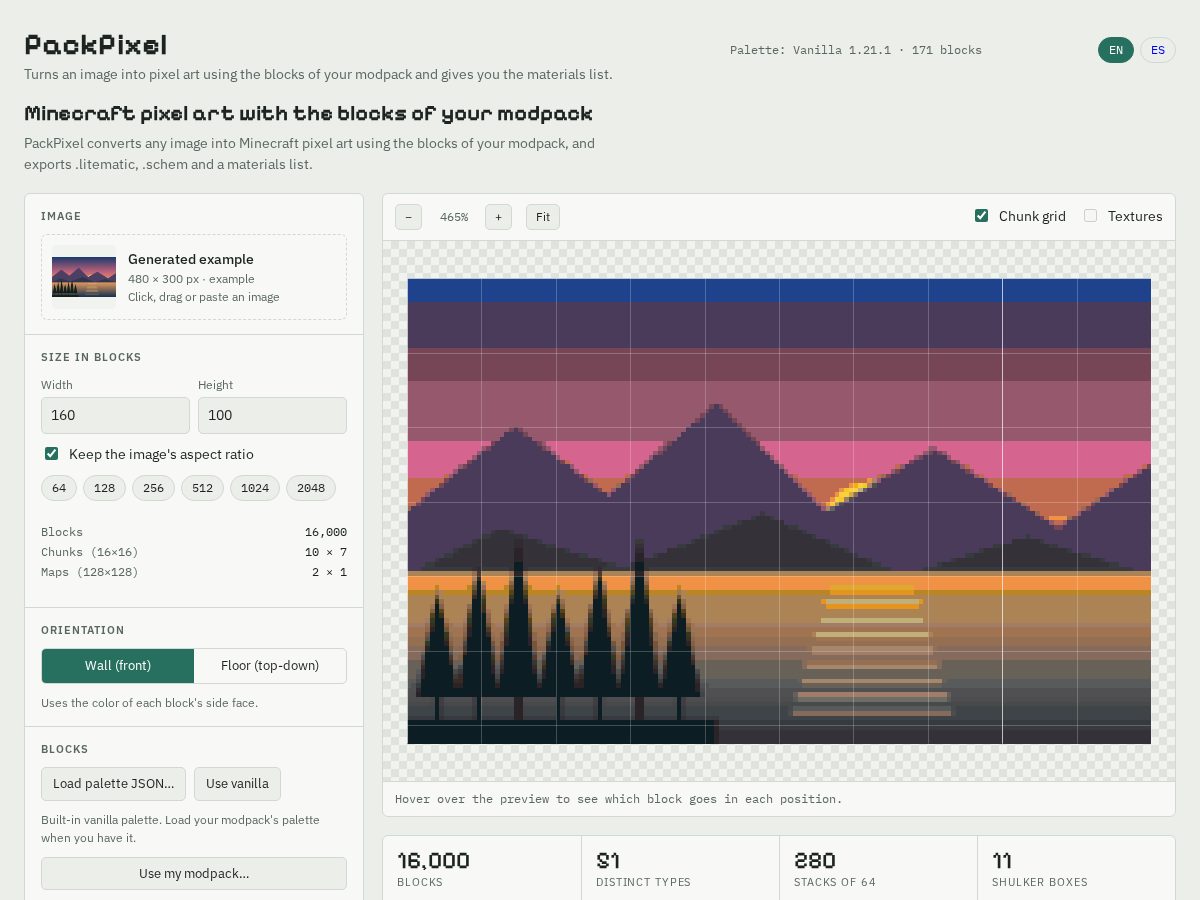Image resolution: width=1200 pixels, height=900 pixels.
Task: Click Use my modpack... button
Action: click(194, 874)
